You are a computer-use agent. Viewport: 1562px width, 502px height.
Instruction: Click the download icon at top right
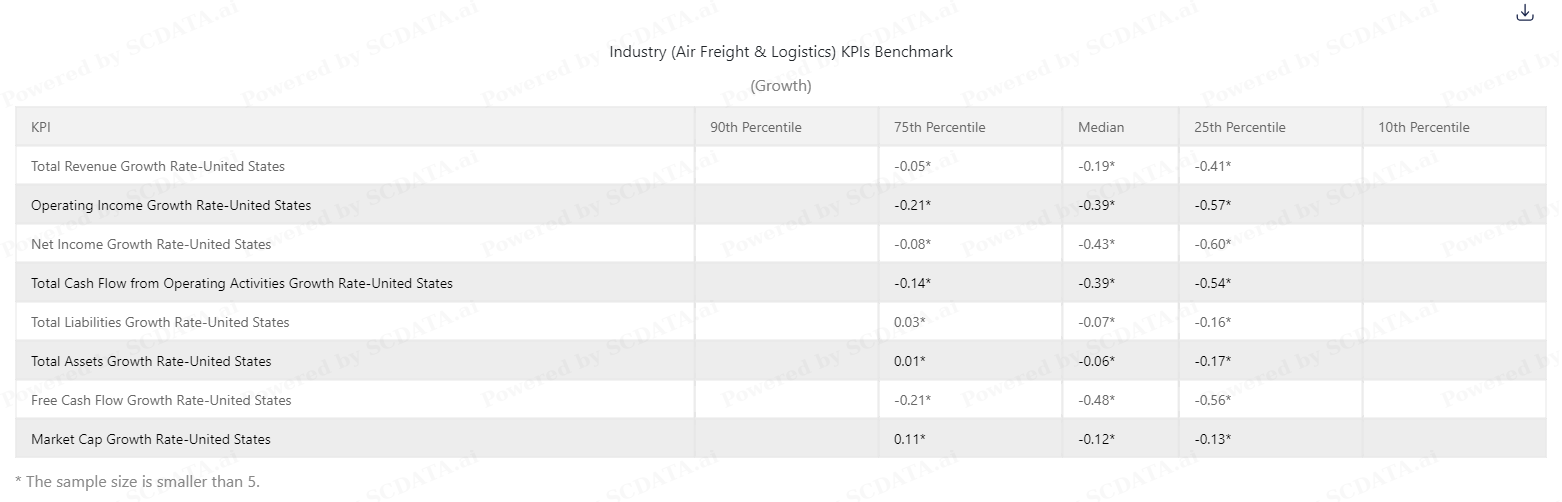pos(1525,13)
